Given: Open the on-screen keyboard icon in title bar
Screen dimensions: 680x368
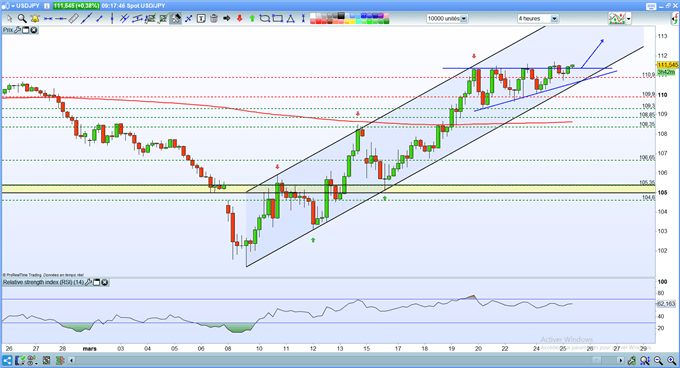Looking at the screenshot, I should click(x=651, y=6).
